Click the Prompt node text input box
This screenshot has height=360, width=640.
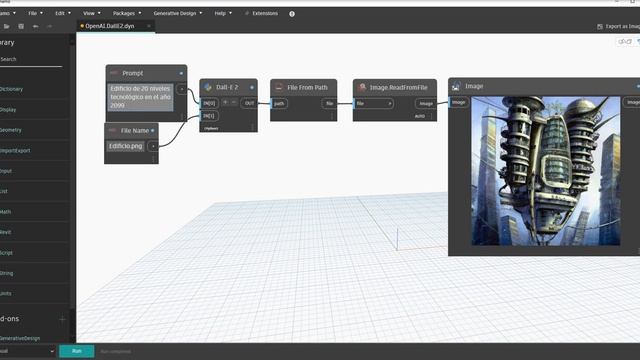click(140, 97)
